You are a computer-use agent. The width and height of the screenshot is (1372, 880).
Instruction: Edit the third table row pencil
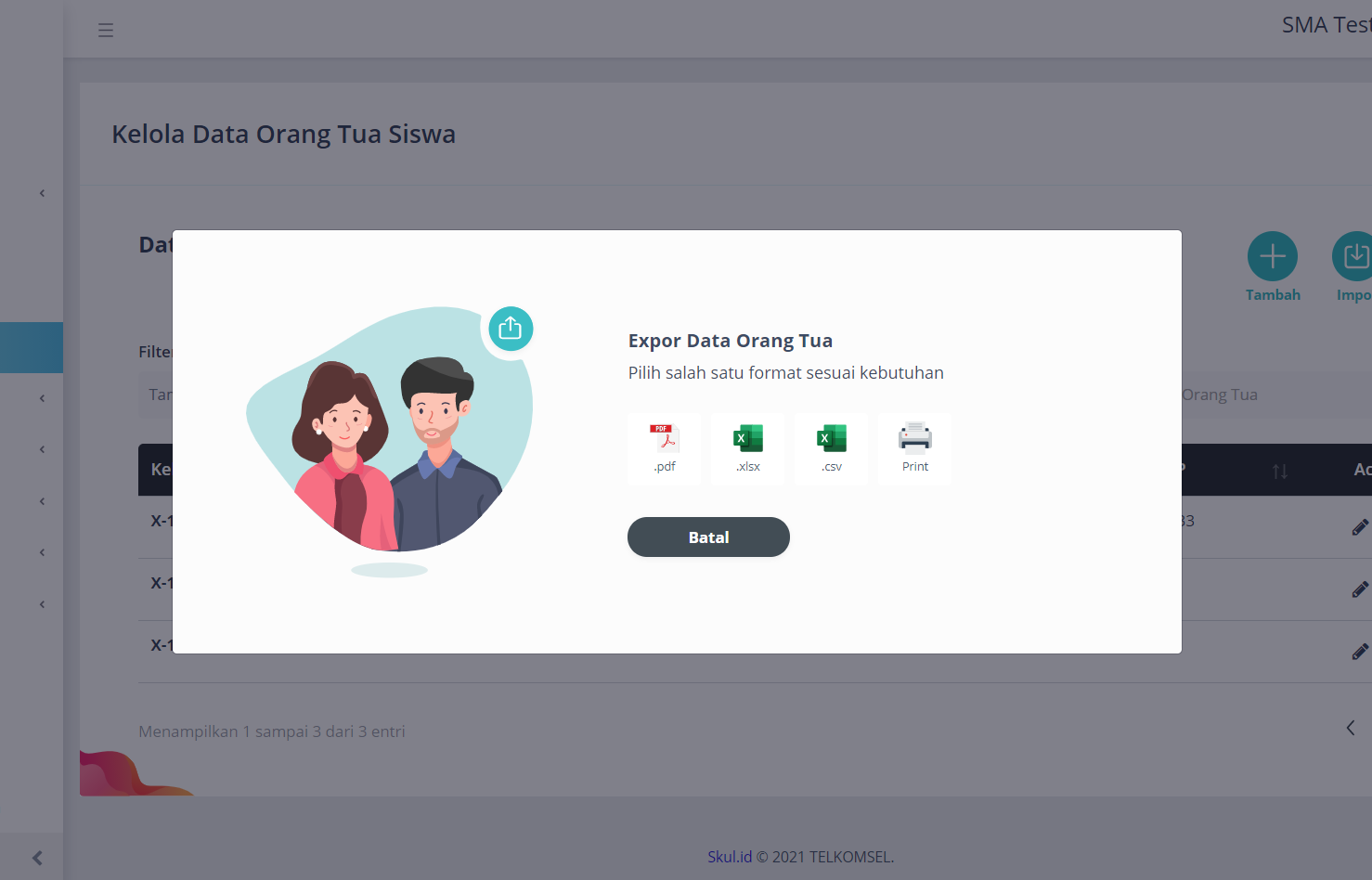point(1359,652)
